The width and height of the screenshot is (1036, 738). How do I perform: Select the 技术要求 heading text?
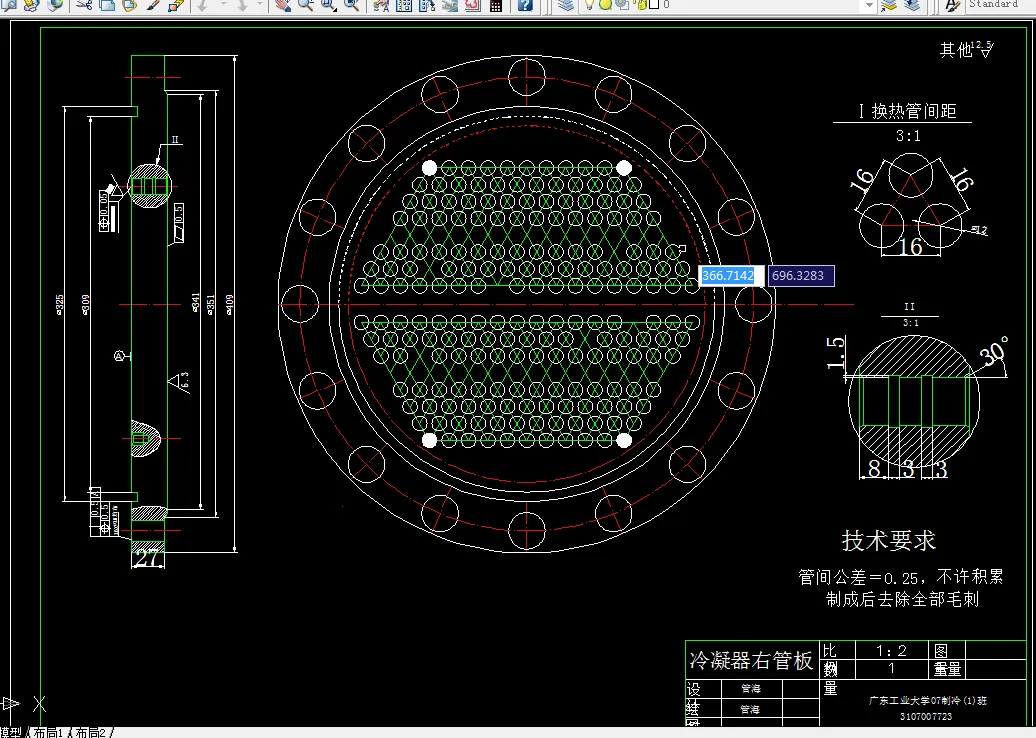point(889,540)
